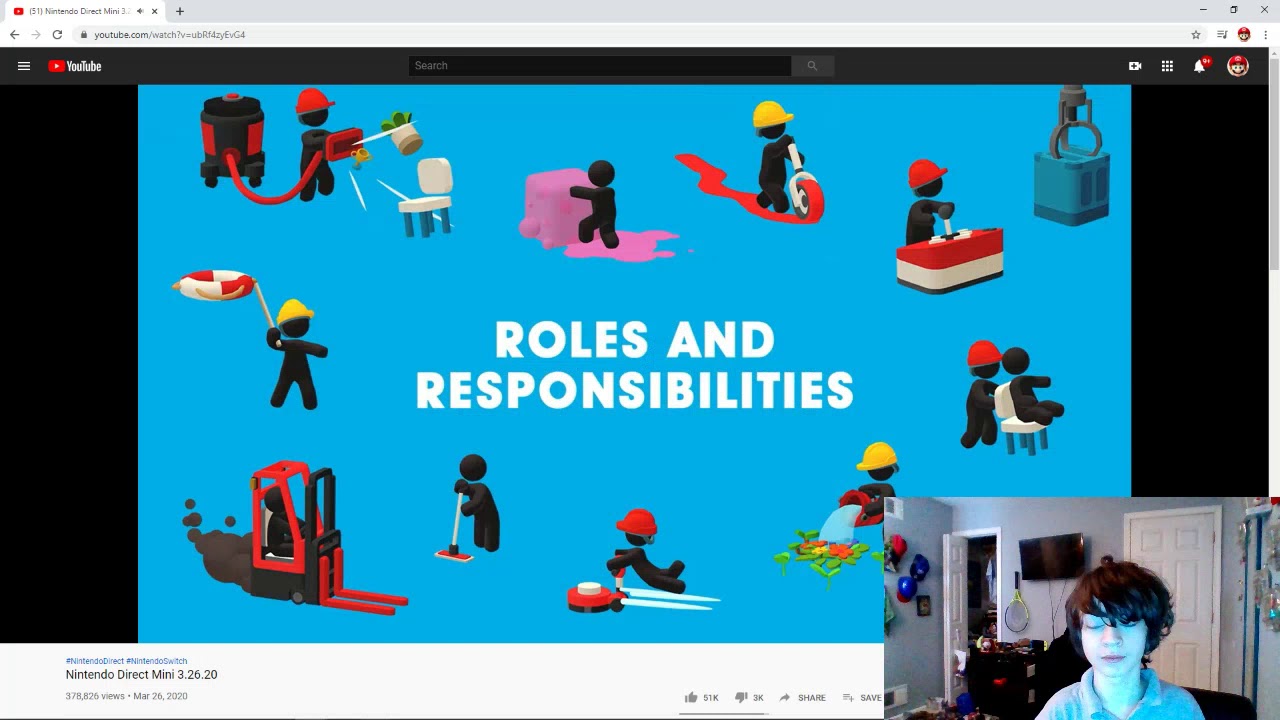The image size is (1280, 720).
Task: Open the #NintendoSwitch hashtag link
Action: (157, 661)
